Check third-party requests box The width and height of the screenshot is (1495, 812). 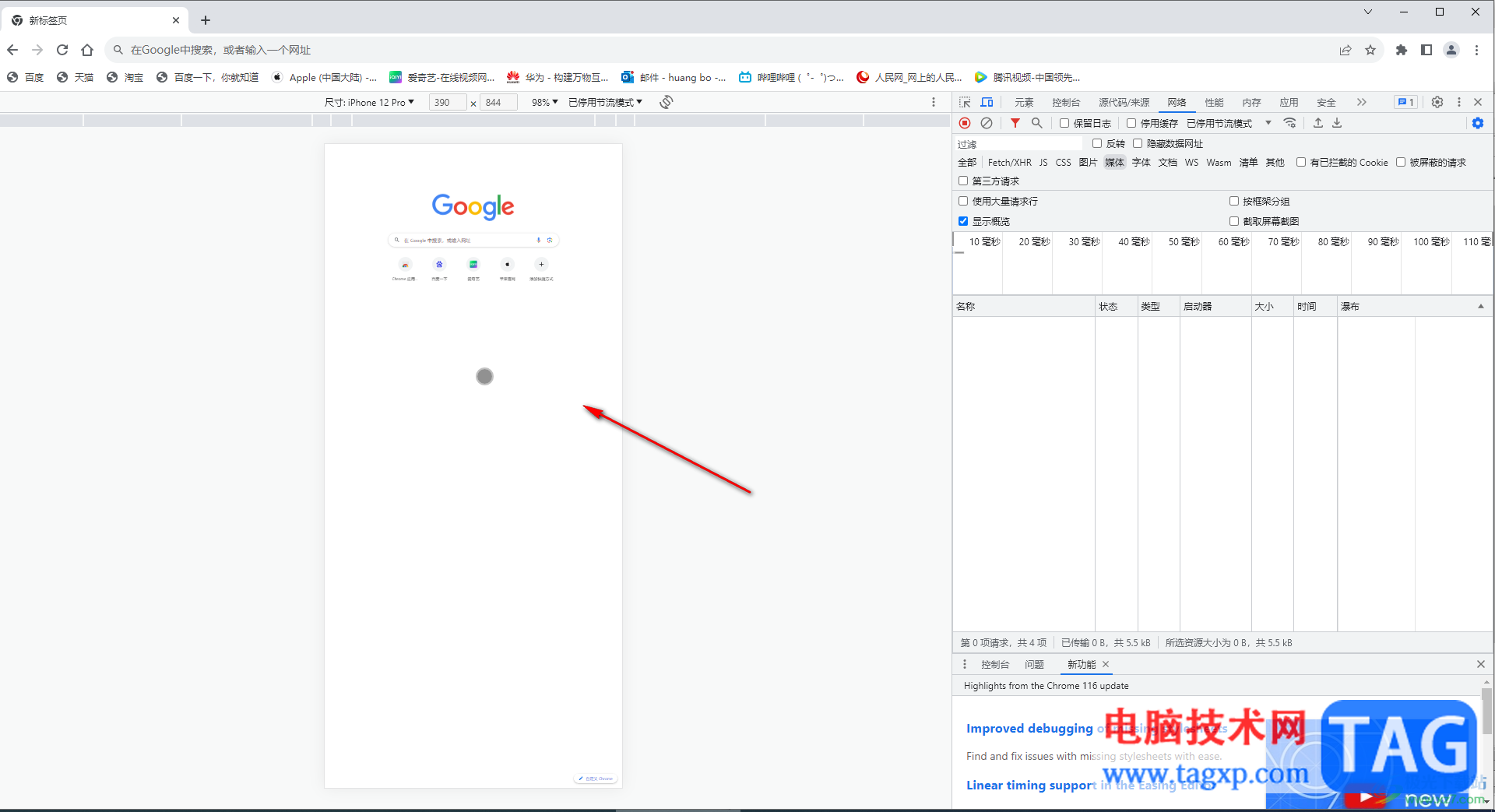[963, 181]
